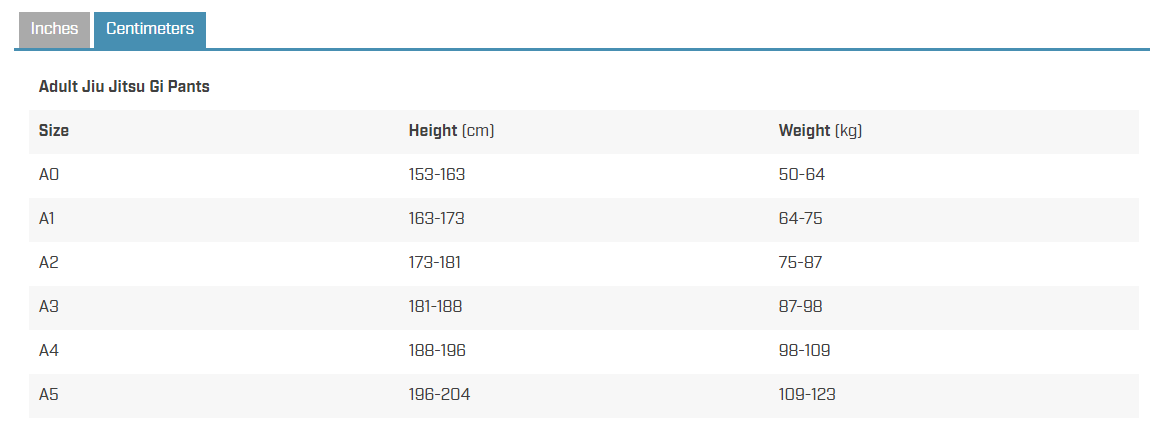Click the Height (cm) column header
1150x429 pixels.
point(451,131)
